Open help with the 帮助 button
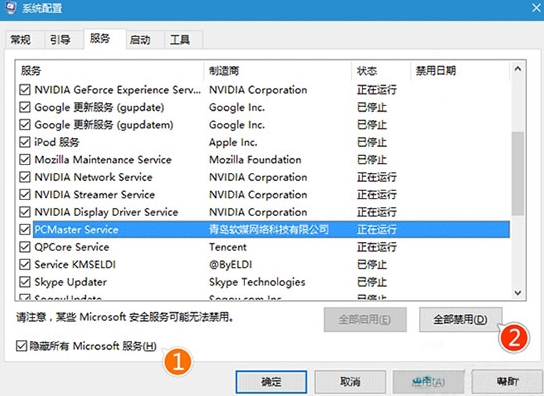 click(507, 382)
